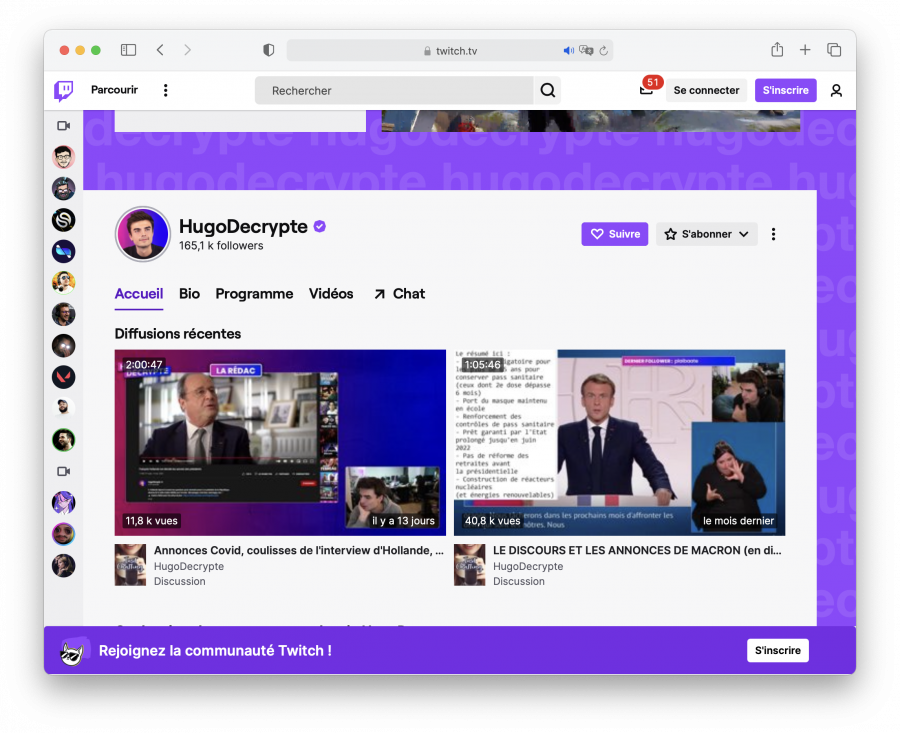Click the category box art beside Annonces Covid
Screen dimensions: 900x733
[130, 565]
